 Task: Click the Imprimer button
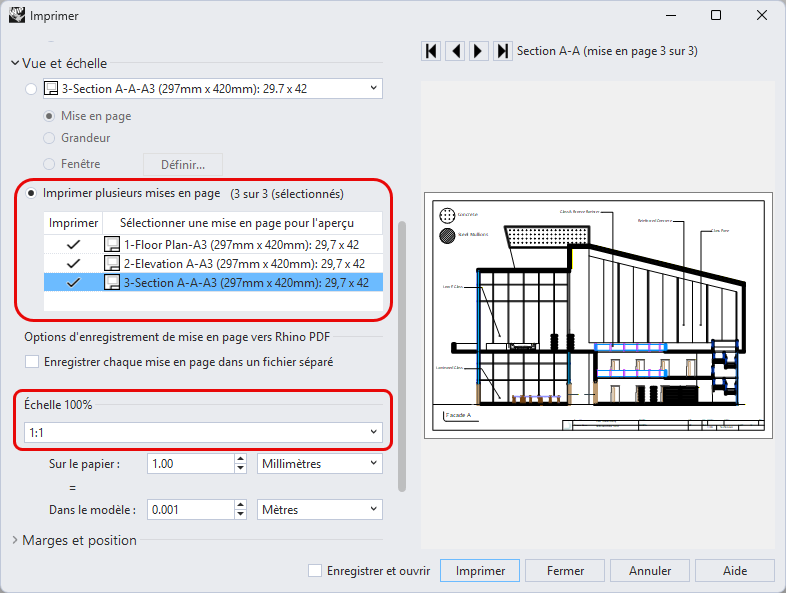[480, 571]
